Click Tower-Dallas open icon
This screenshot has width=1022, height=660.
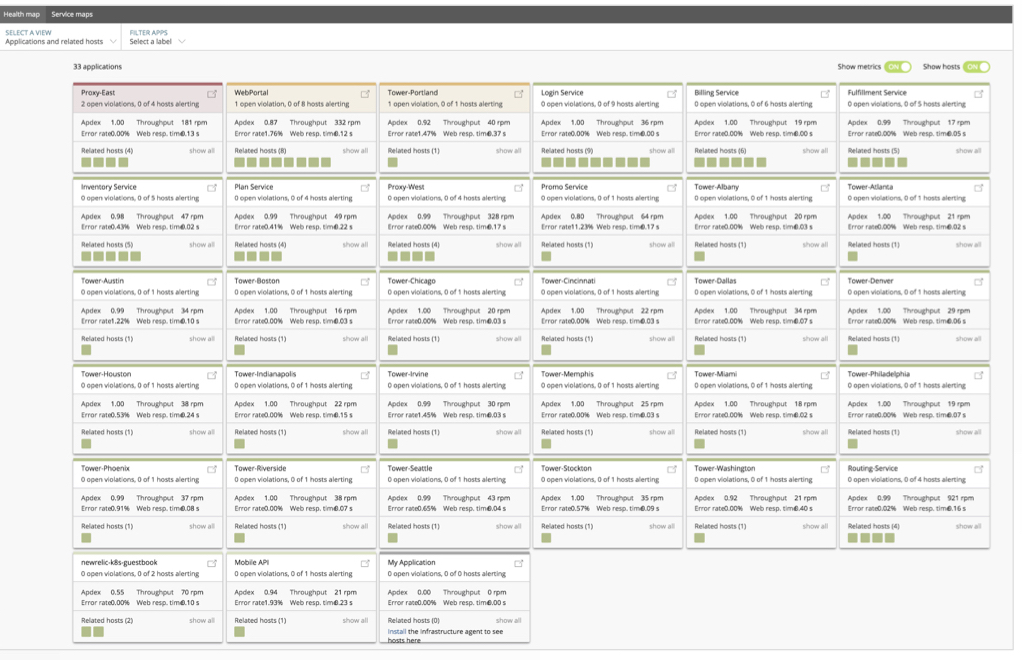825,281
